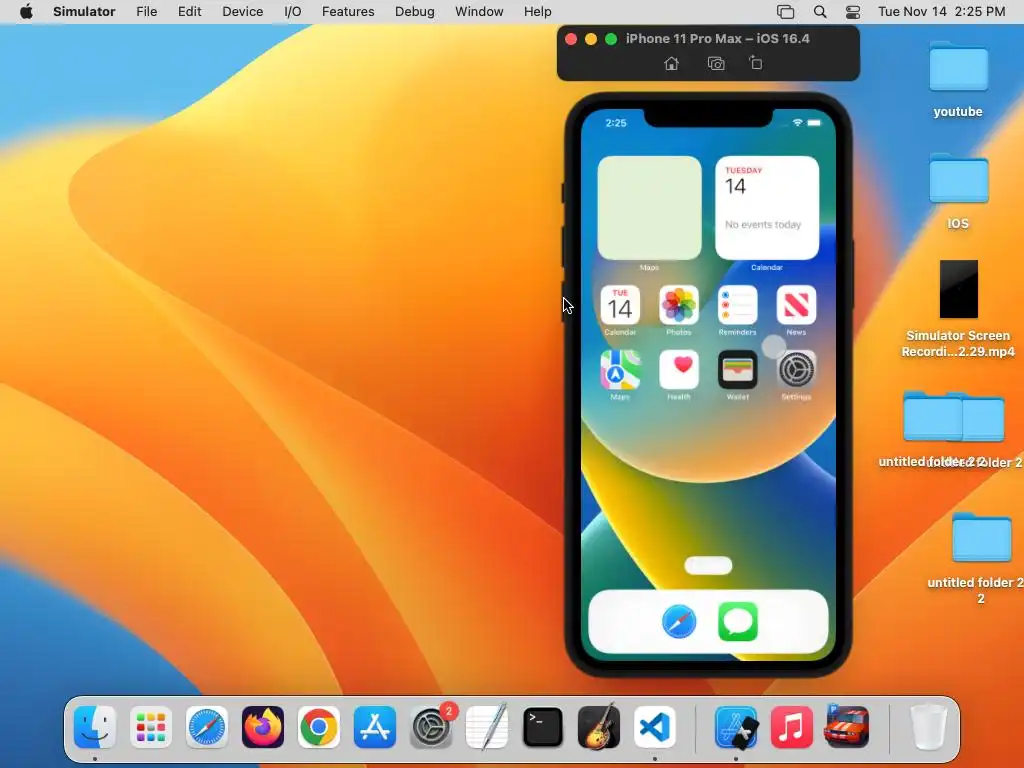The width and height of the screenshot is (1024, 768).
Task: Tap the Search pill on iPhone home screen
Action: (708, 566)
